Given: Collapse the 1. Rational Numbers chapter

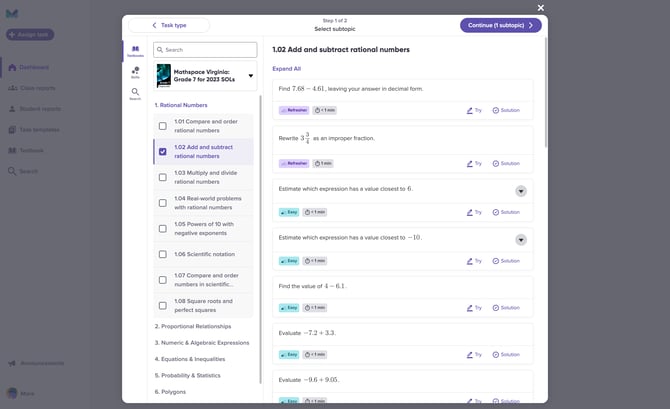Looking at the screenshot, I should click(x=181, y=105).
